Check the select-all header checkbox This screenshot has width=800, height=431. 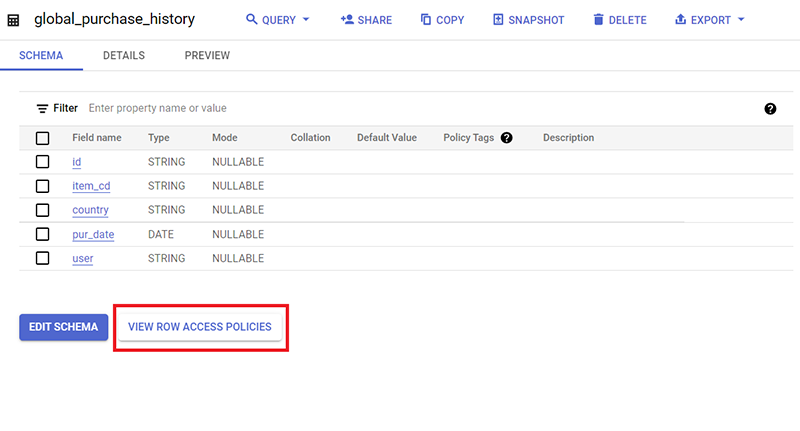click(x=43, y=138)
